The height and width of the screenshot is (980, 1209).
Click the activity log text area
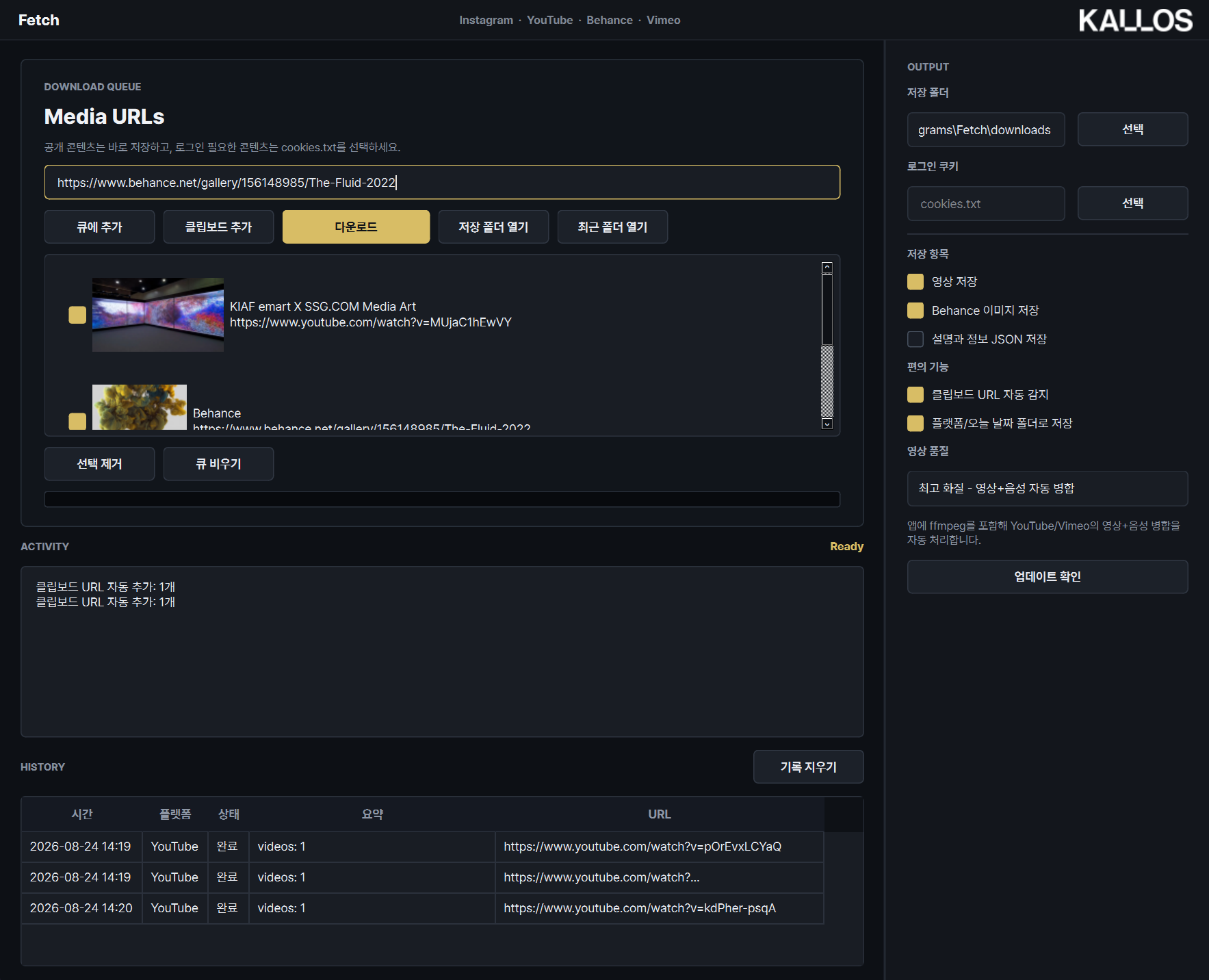442,652
